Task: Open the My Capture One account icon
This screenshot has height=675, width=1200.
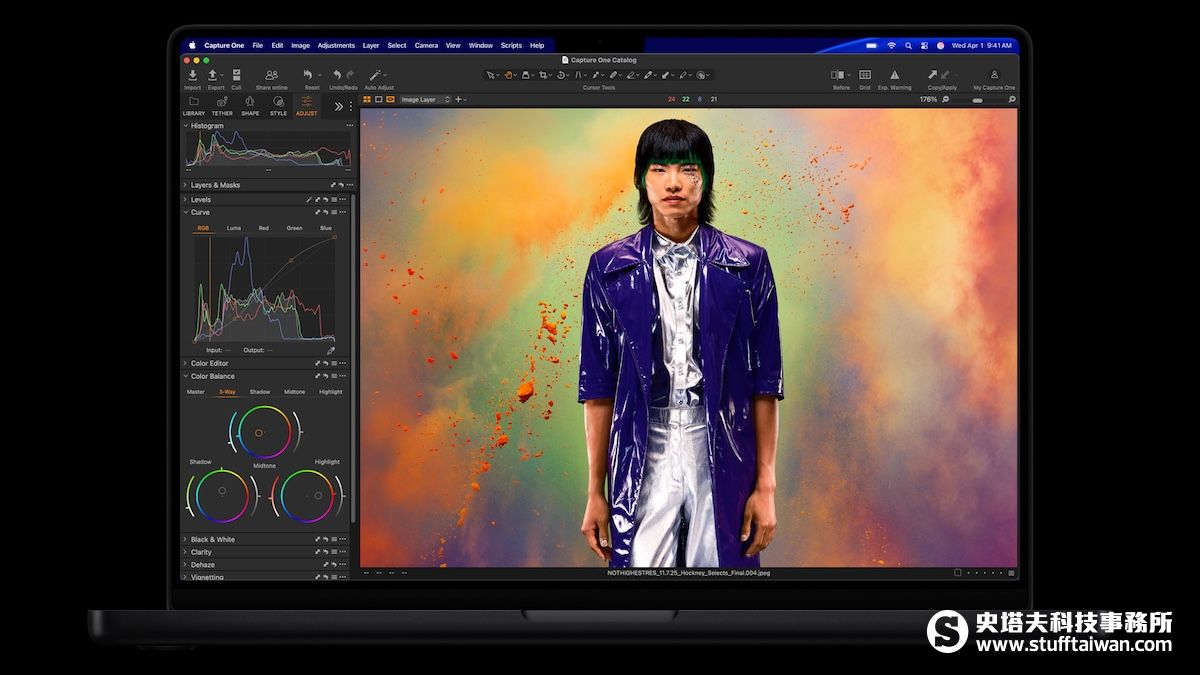Action: 994,76
